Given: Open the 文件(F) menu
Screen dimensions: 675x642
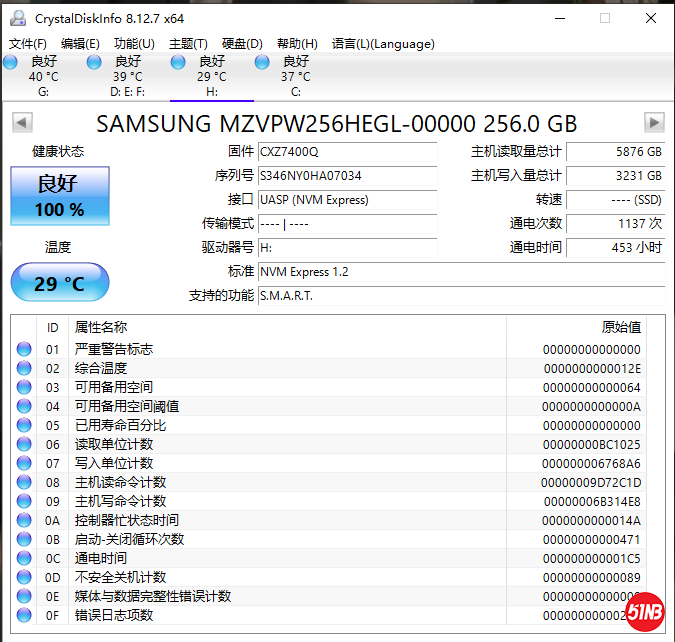Looking at the screenshot, I should pyautogui.click(x=28, y=44).
